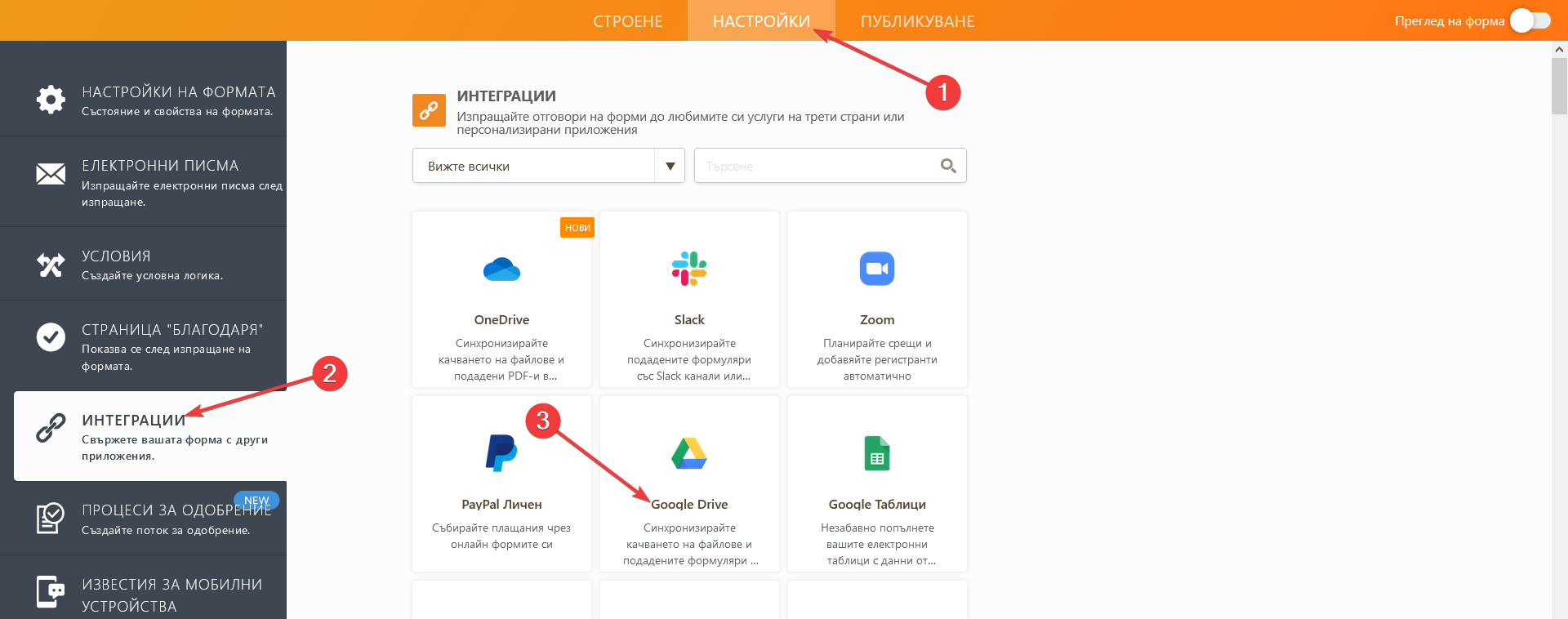Open the Вижте всички category filter

(x=533, y=166)
